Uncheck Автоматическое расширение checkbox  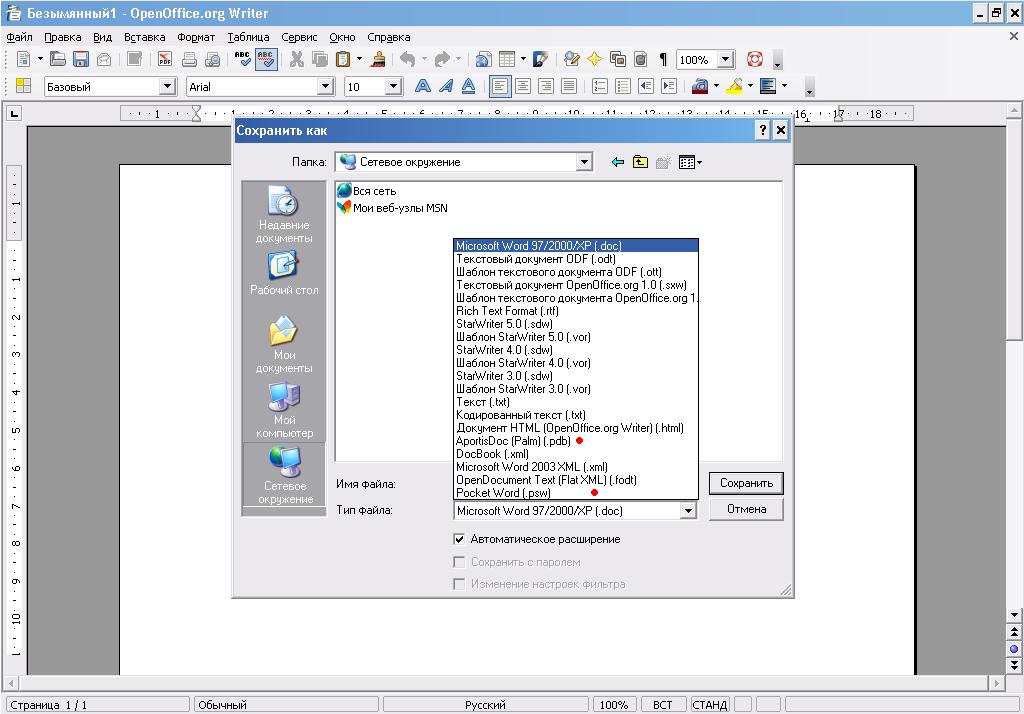click(x=459, y=539)
